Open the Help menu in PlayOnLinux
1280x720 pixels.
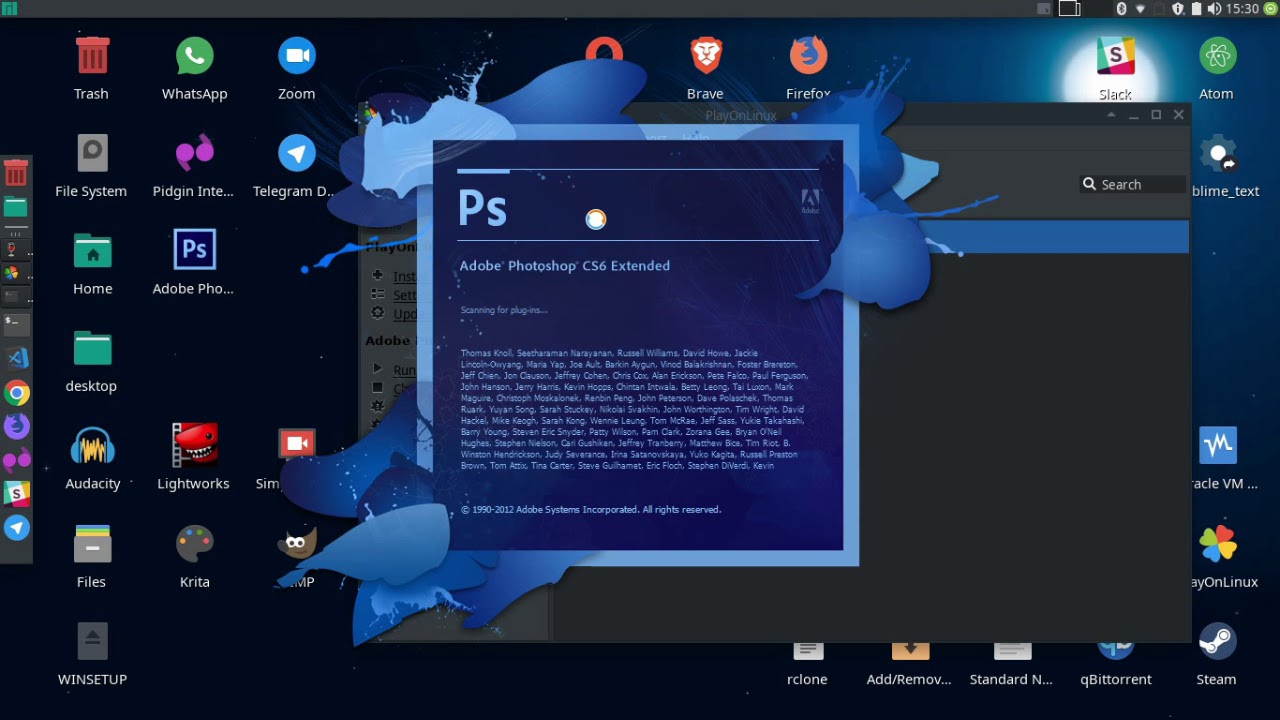click(x=696, y=138)
